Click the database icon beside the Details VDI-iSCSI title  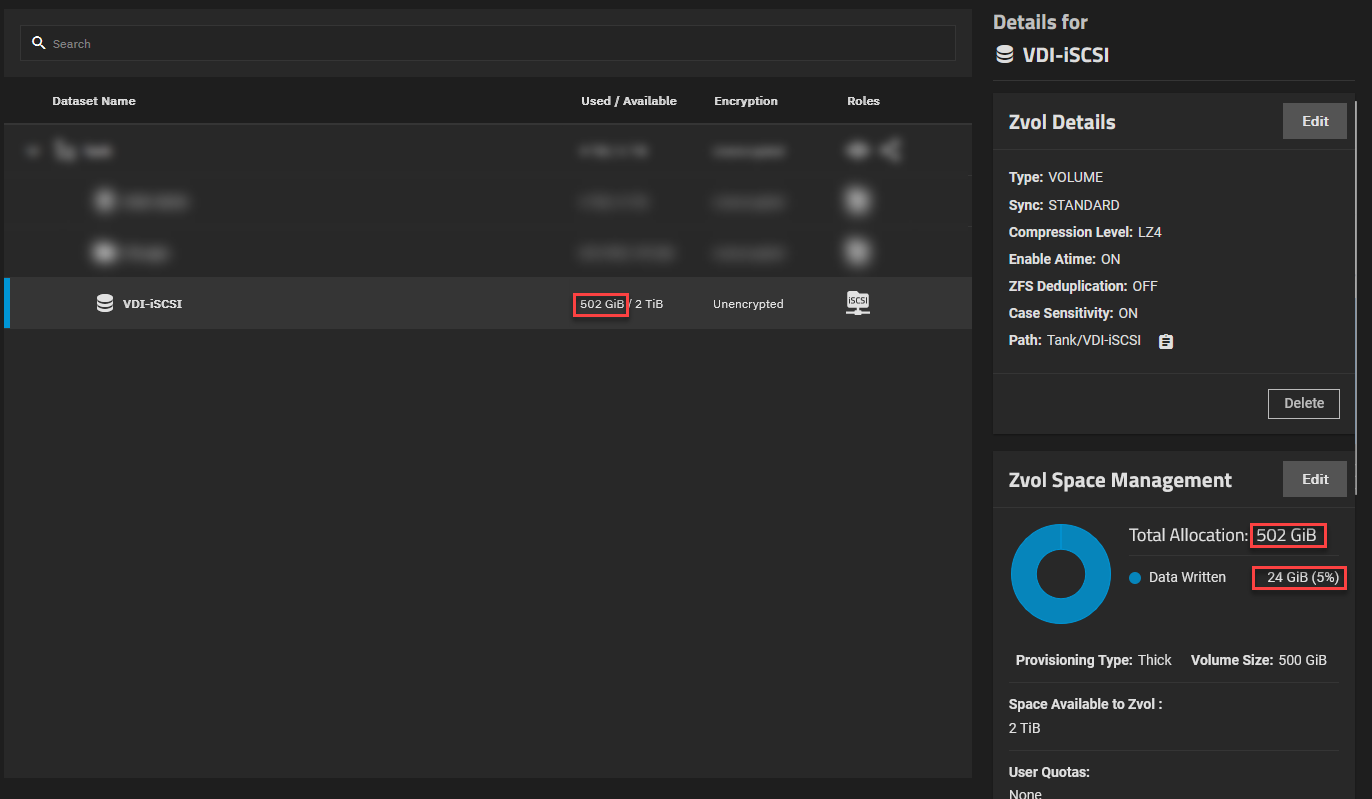click(1003, 55)
